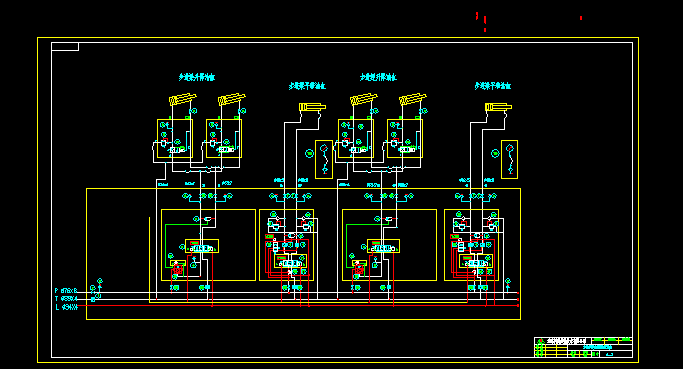Select cyan title above right horizontal cylinder
The image size is (683, 369).
tap(493, 86)
